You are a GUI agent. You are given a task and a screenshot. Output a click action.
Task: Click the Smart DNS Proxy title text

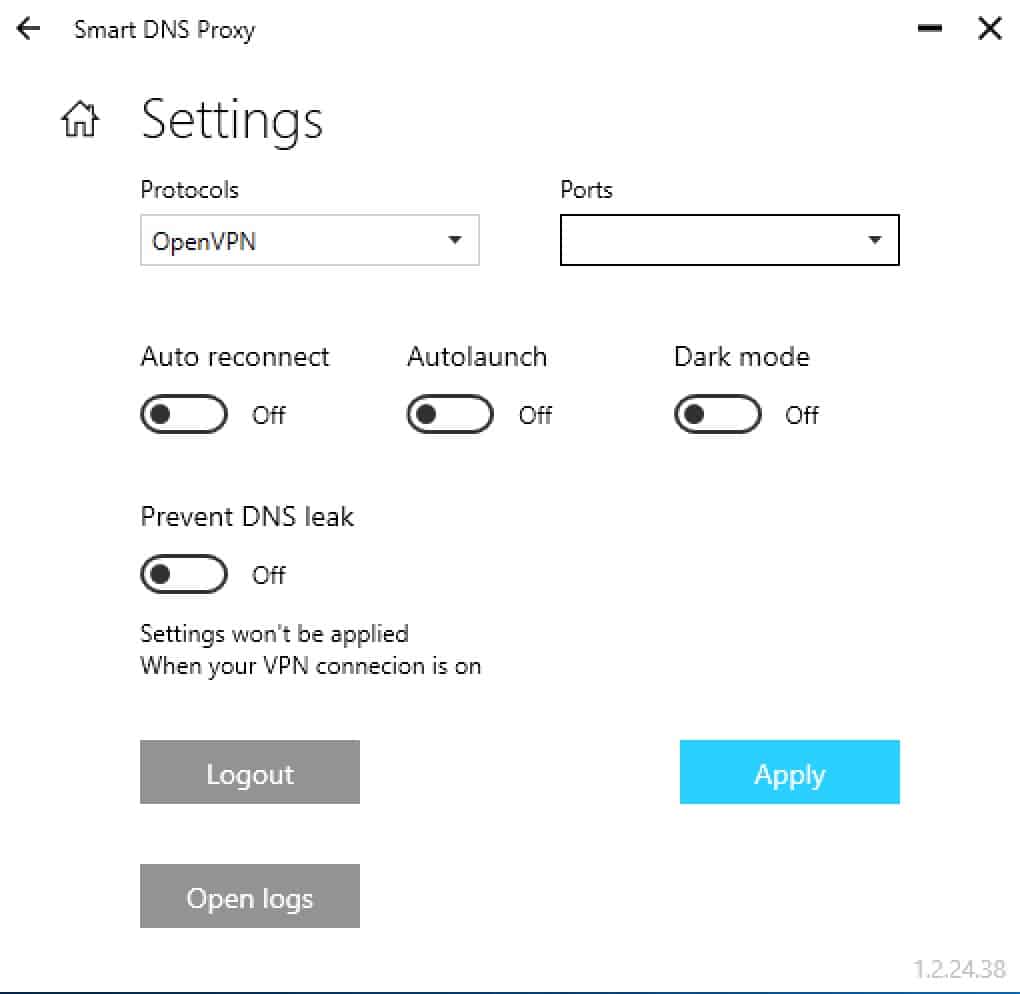165,30
